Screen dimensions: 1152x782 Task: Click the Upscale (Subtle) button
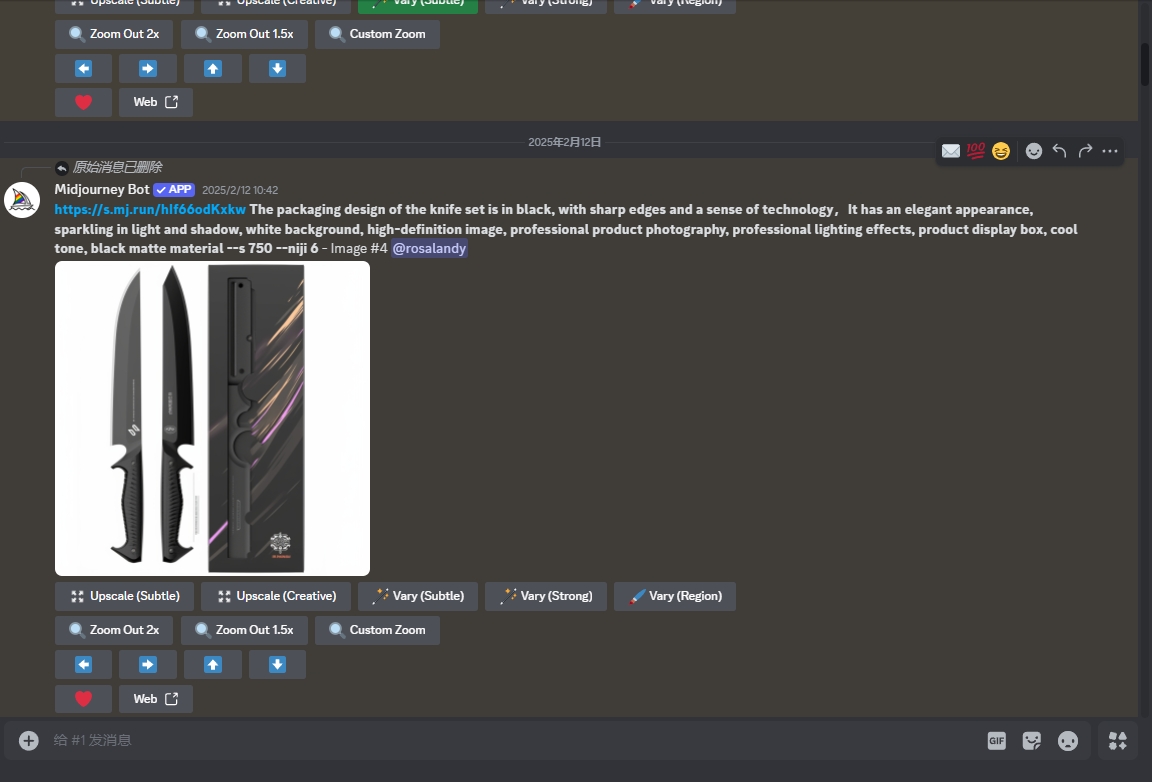124,595
